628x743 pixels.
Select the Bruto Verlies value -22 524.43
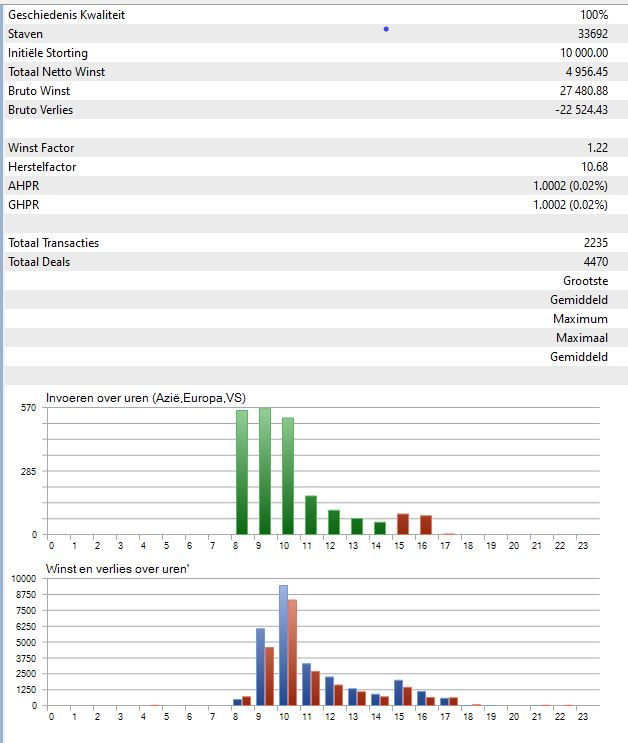[x=577, y=110]
